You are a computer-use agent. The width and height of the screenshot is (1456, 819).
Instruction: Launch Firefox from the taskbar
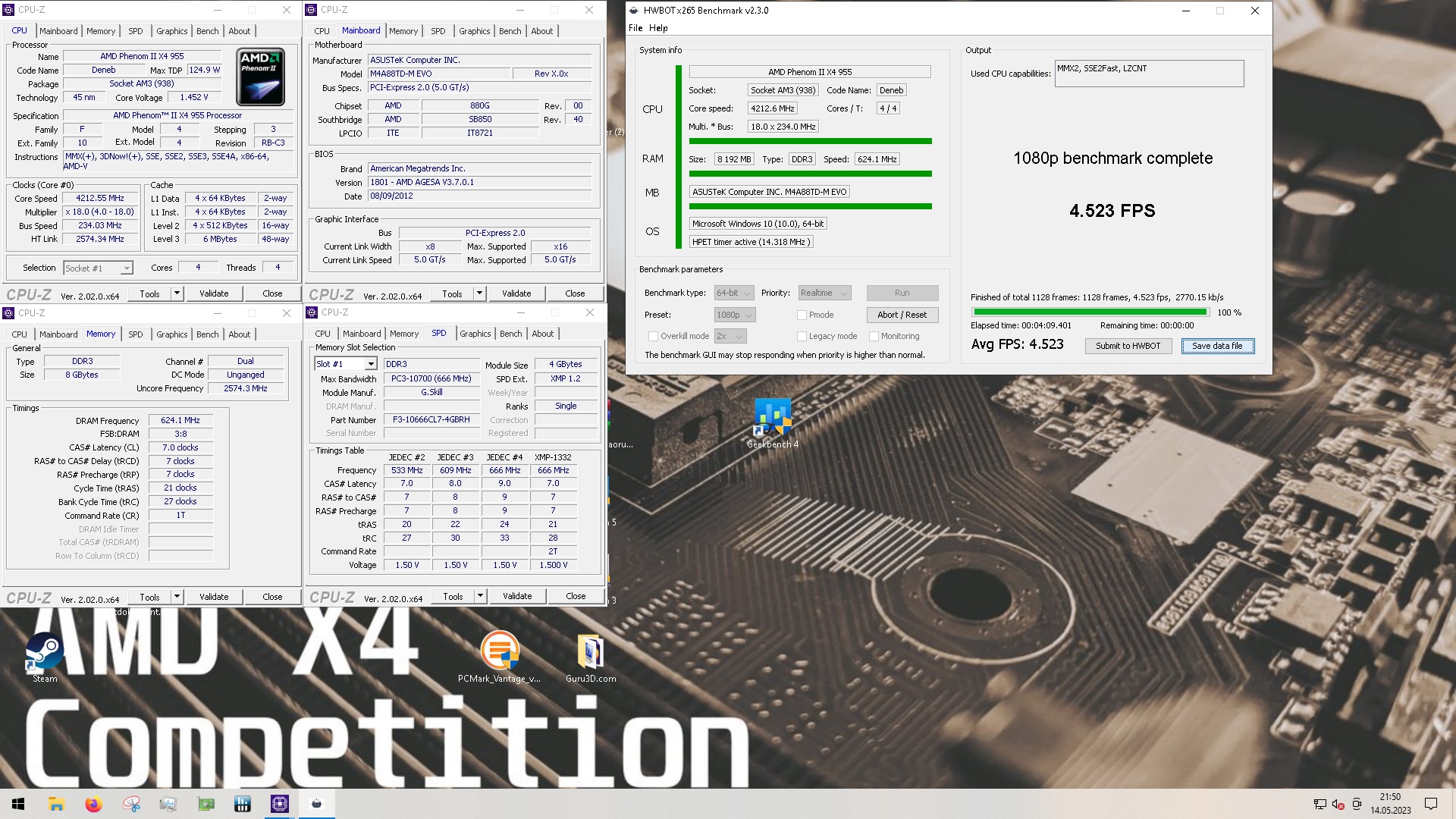coord(93,804)
